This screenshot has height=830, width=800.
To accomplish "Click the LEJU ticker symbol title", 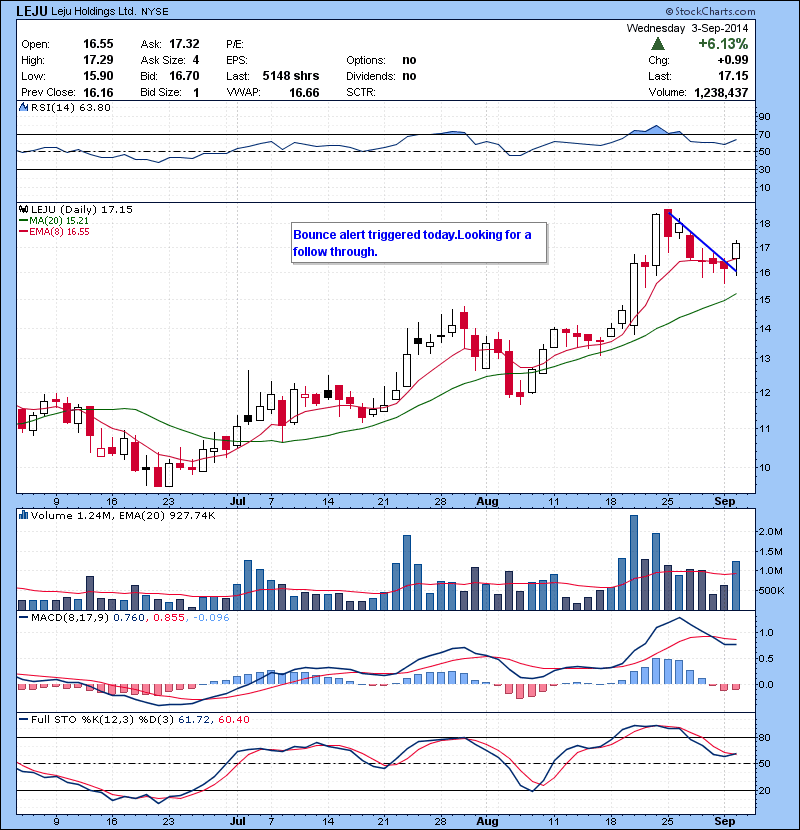I will [32, 11].
